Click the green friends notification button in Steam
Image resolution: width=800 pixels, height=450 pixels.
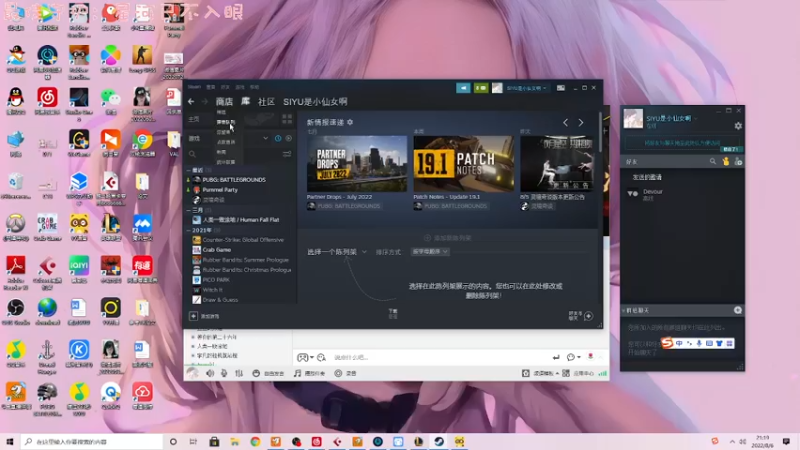coord(481,88)
